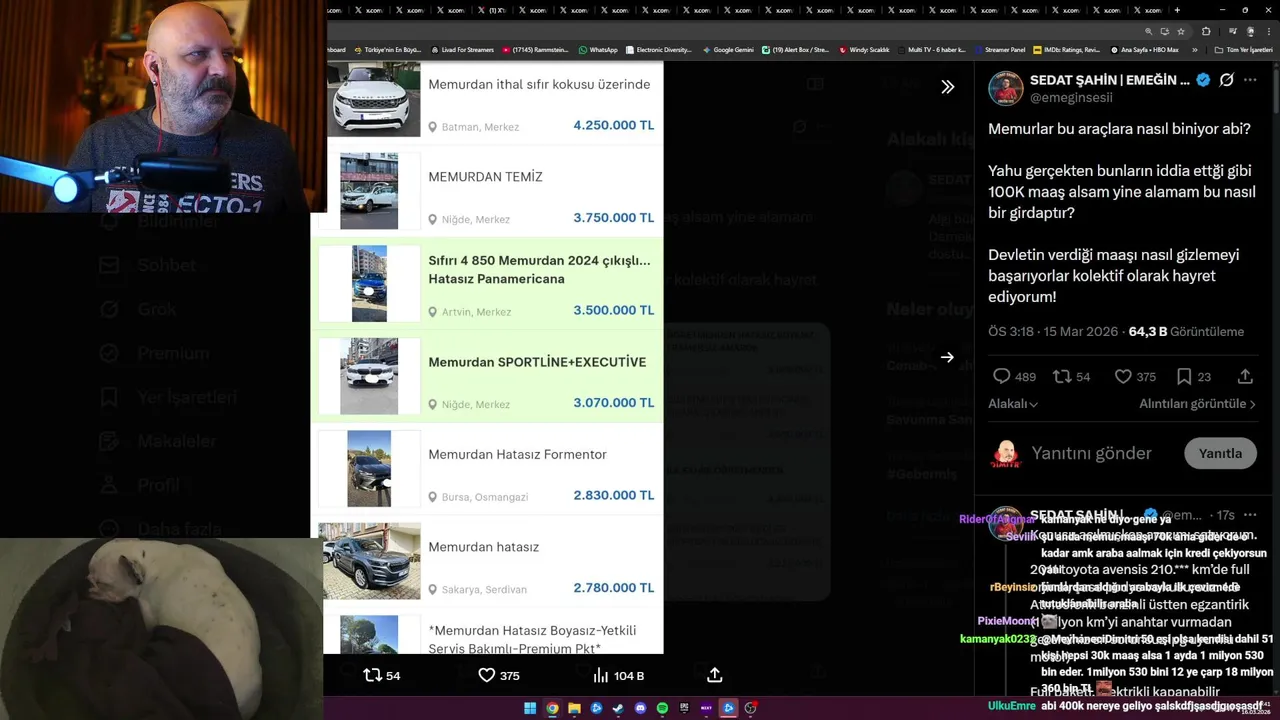The height and width of the screenshot is (720, 1280).
Task: Open a new browser tab with plus
Action: click(x=1177, y=10)
